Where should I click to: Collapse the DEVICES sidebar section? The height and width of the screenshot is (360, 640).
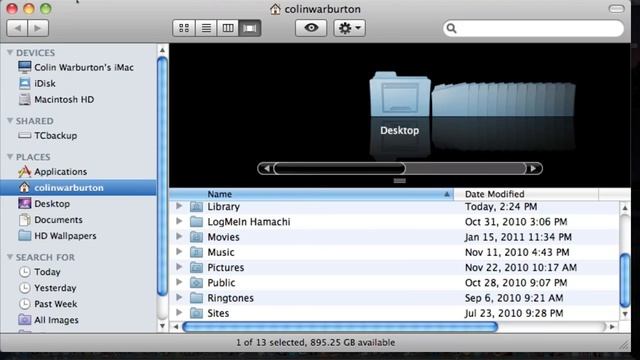coord(10,53)
